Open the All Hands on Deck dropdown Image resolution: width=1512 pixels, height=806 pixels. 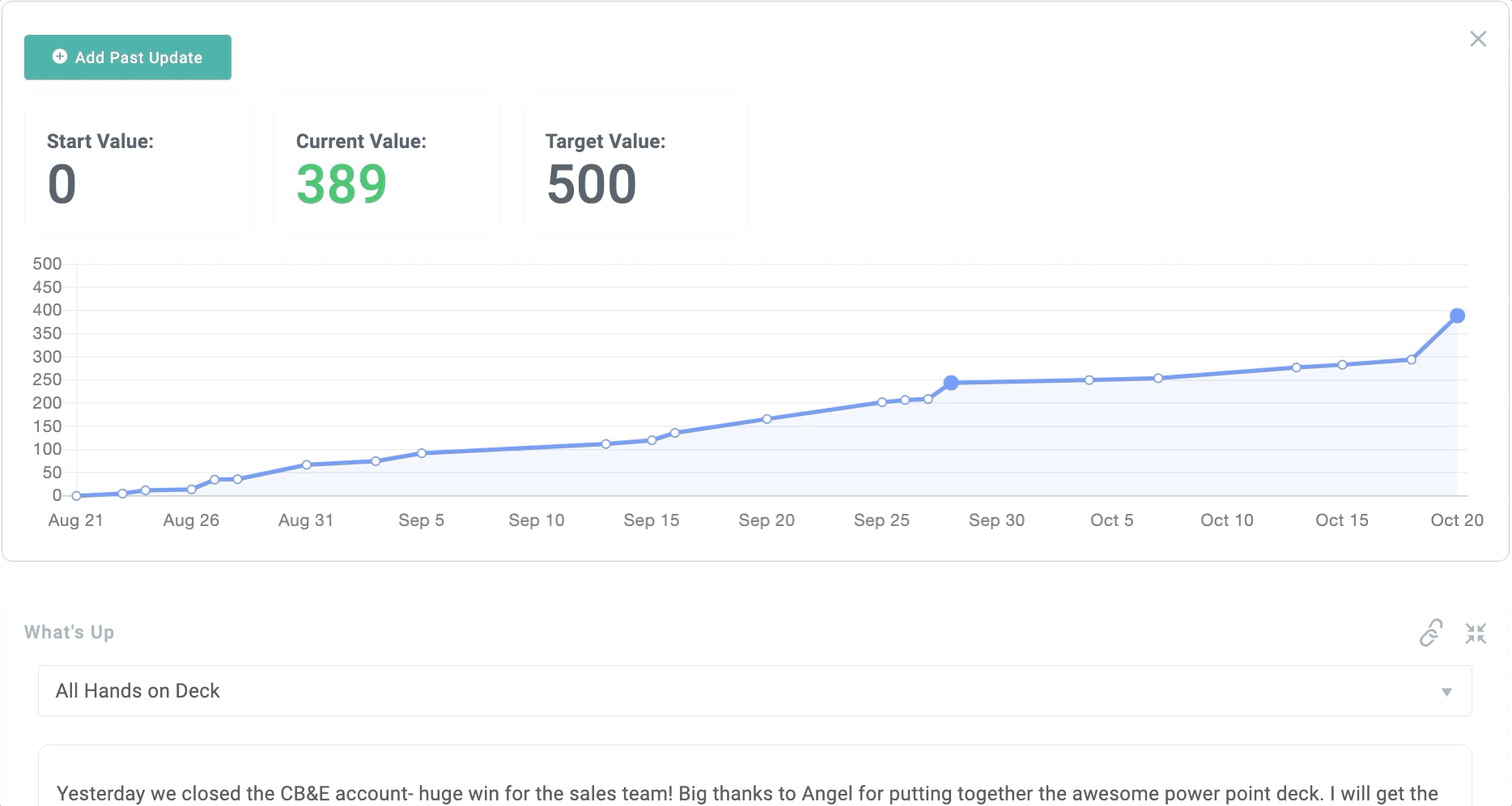[754, 691]
